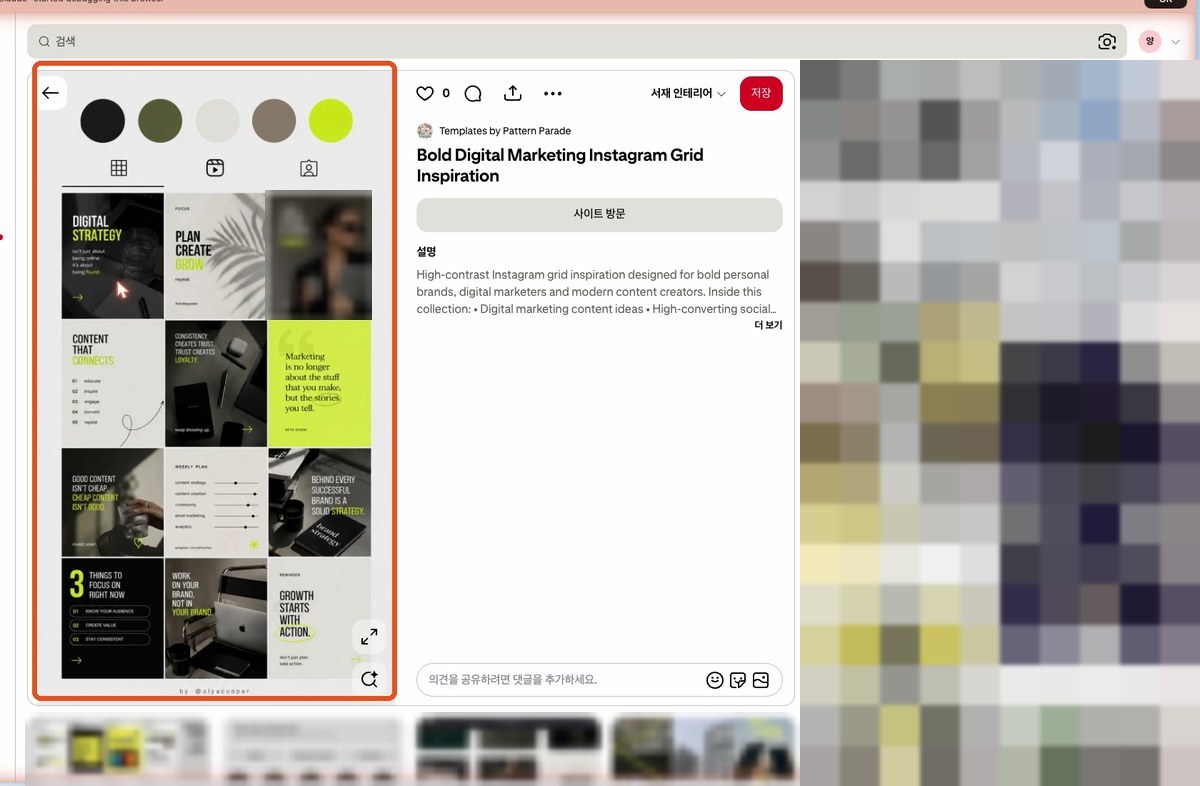This screenshot has height=786, width=1200.
Task: Like the pin with the heart icon
Action: click(x=425, y=93)
